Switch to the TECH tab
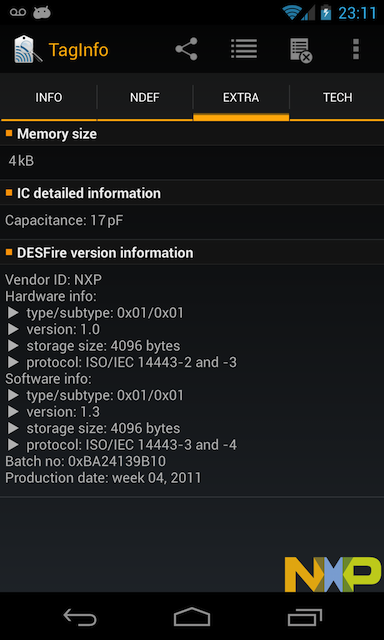The width and height of the screenshot is (384, 640). pyautogui.click(x=337, y=98)
